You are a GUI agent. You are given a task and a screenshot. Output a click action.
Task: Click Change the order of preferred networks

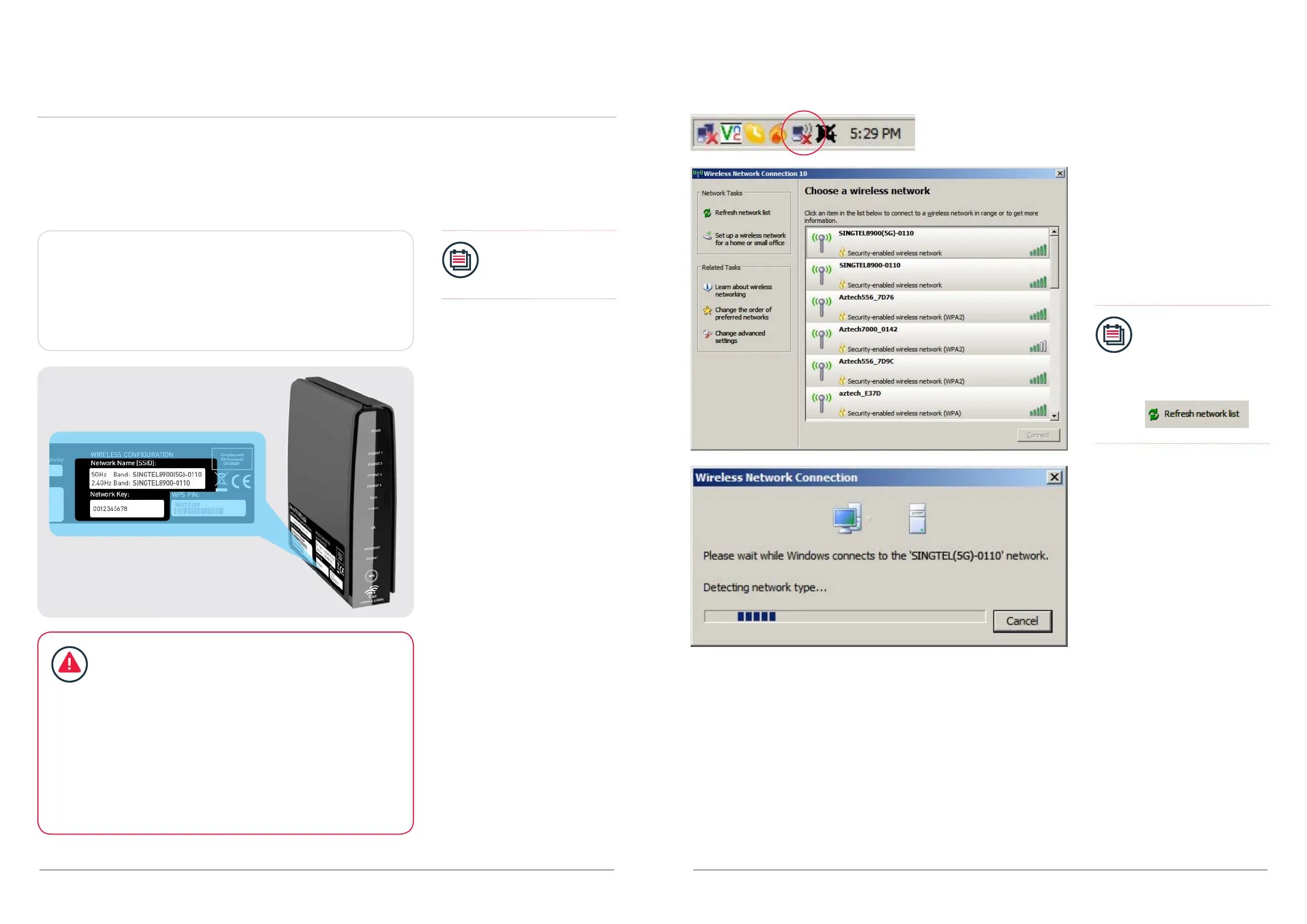[x=742, y=313]
